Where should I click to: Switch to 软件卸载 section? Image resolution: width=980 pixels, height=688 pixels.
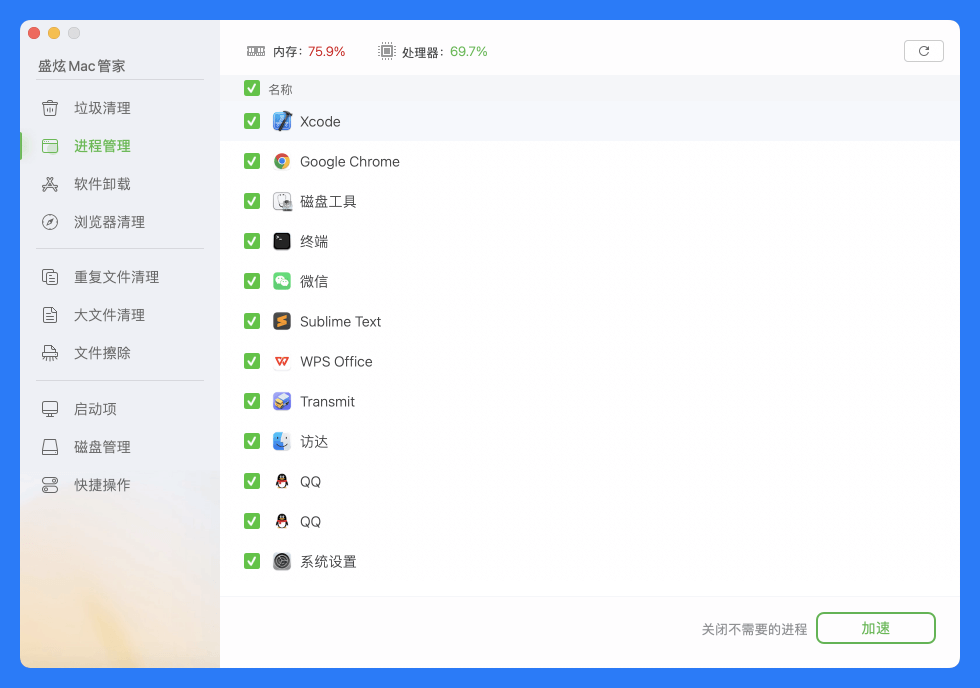click(x=102, y=184)
